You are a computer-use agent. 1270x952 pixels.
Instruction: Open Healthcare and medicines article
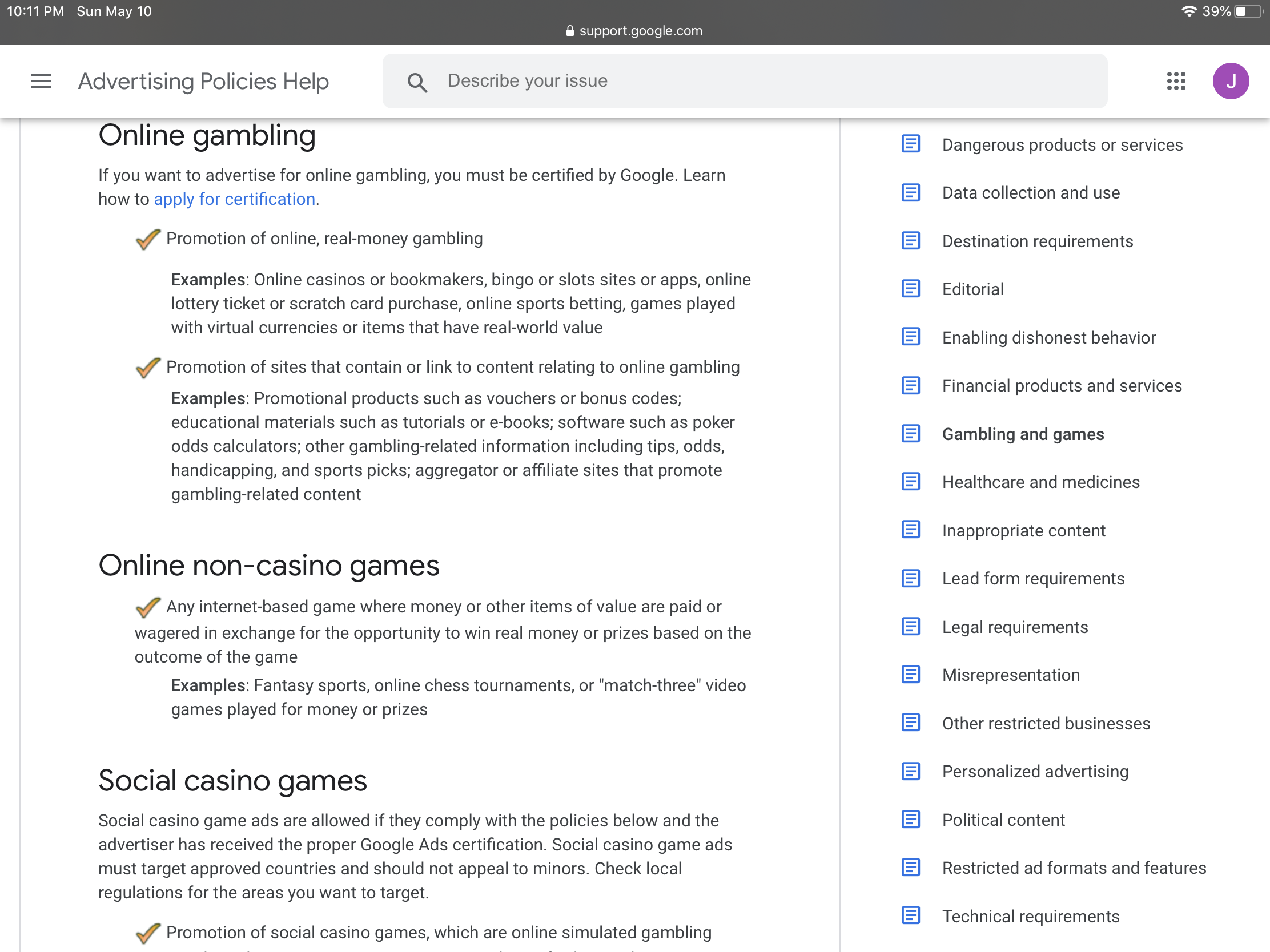coord(1040,482)
